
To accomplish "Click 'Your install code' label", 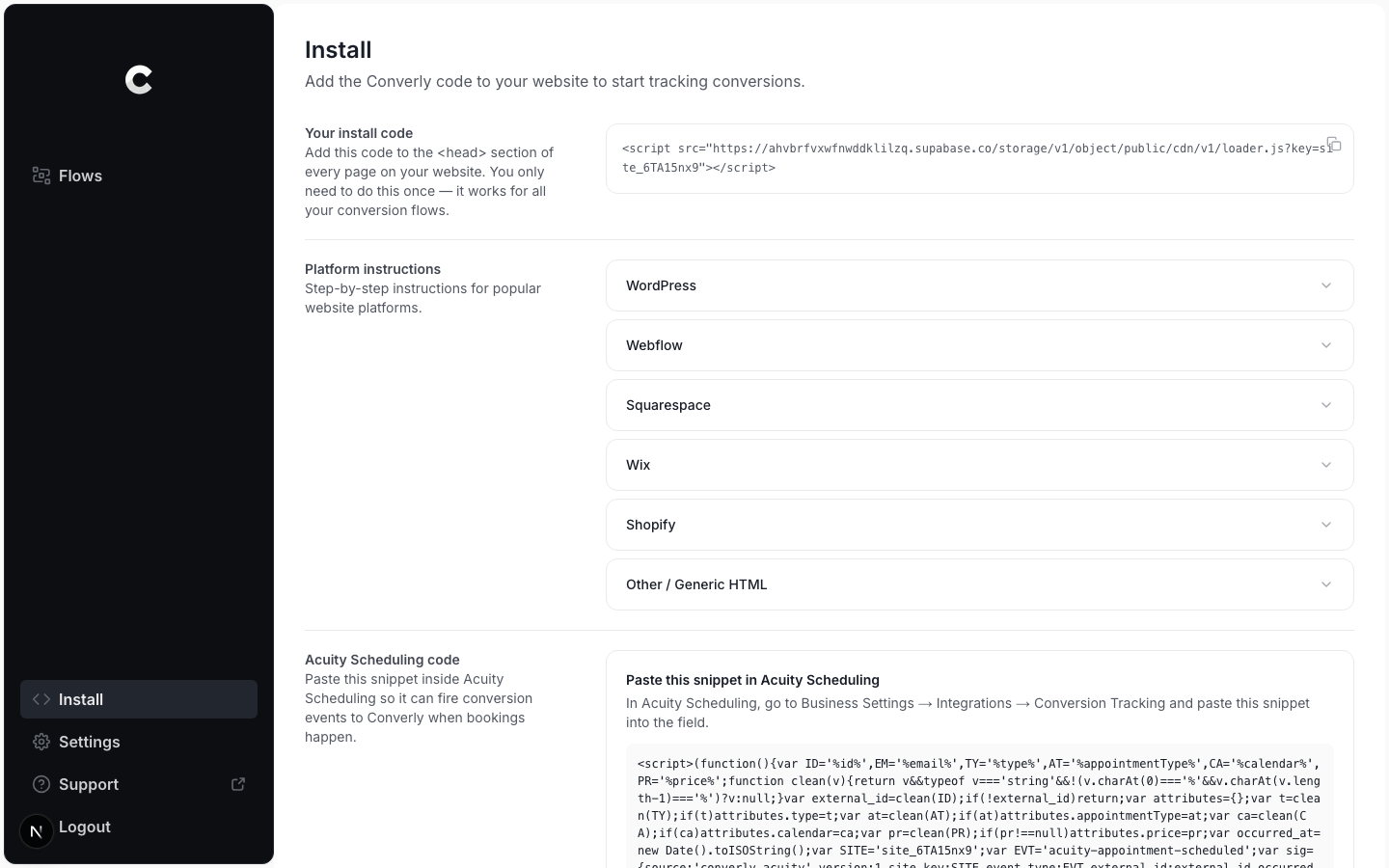I will coord(359,133).
